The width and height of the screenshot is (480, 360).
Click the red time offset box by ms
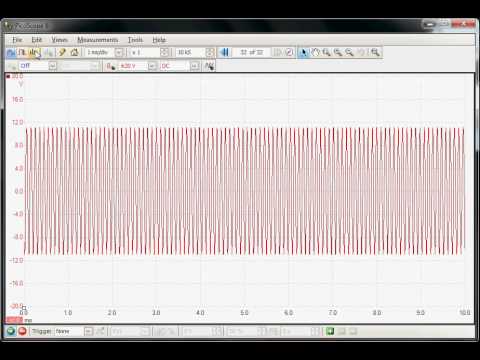(14, 320)
